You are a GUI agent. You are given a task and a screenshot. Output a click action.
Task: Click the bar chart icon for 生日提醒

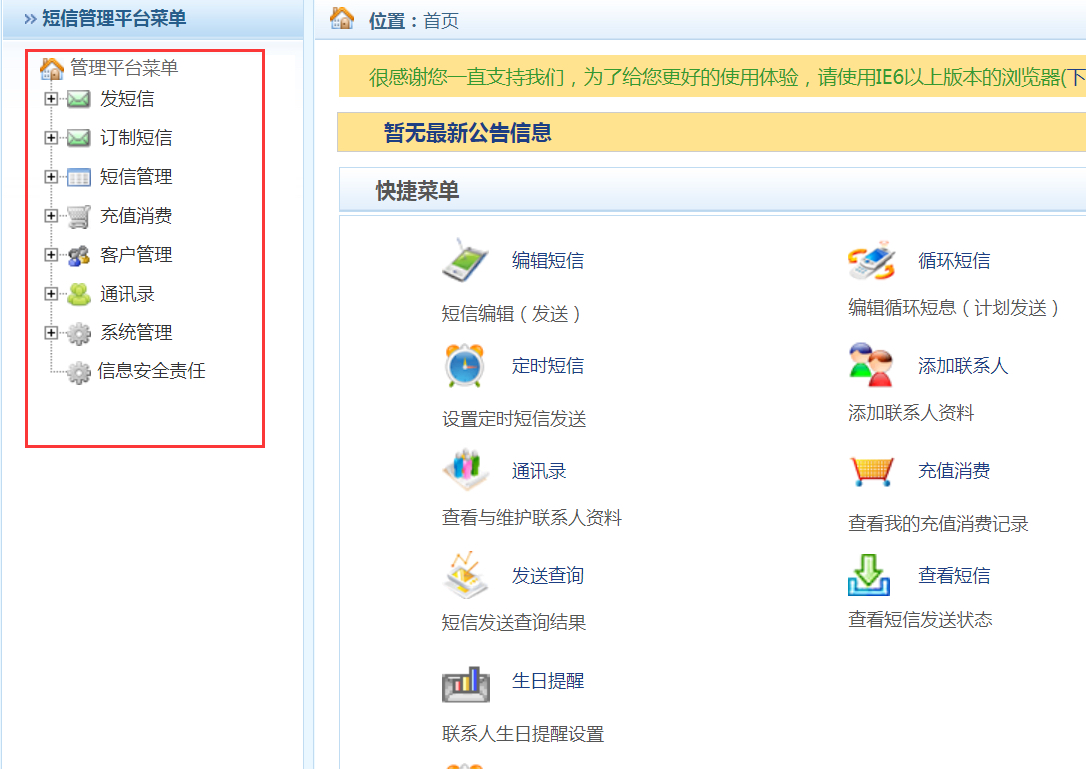pos(465,684)
